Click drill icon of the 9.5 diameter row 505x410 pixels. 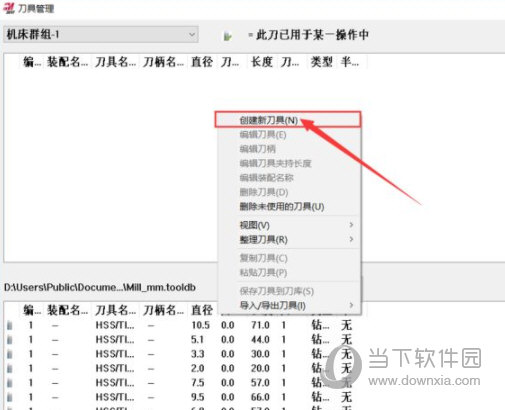(10, 397)
